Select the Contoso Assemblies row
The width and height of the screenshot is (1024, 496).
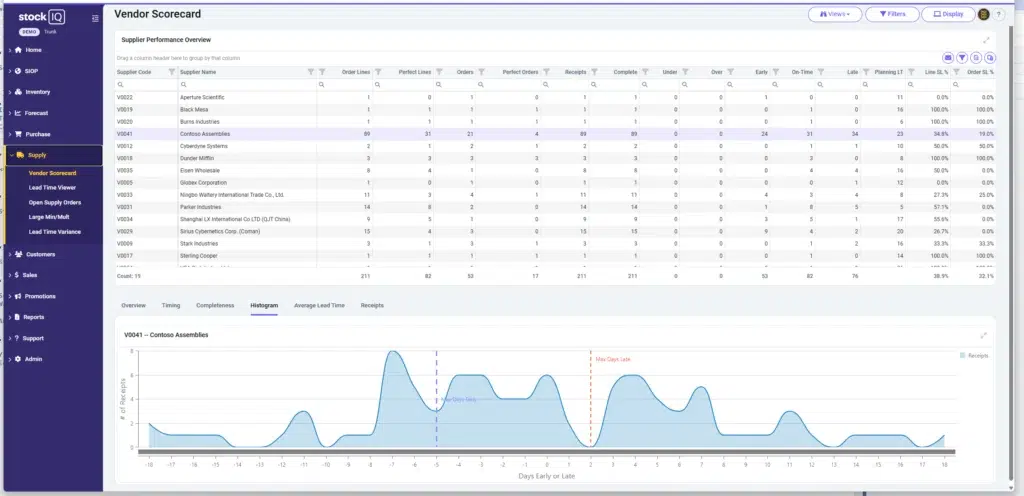click(555, 134)
